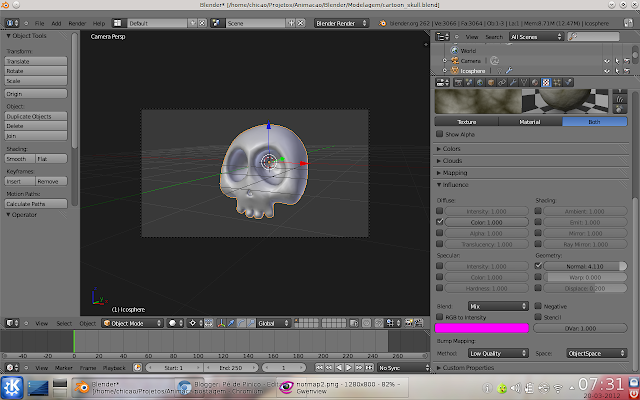Viewport: 640px width, 400px height.
Task: Open the Add menu
Action: click(56, 23)
